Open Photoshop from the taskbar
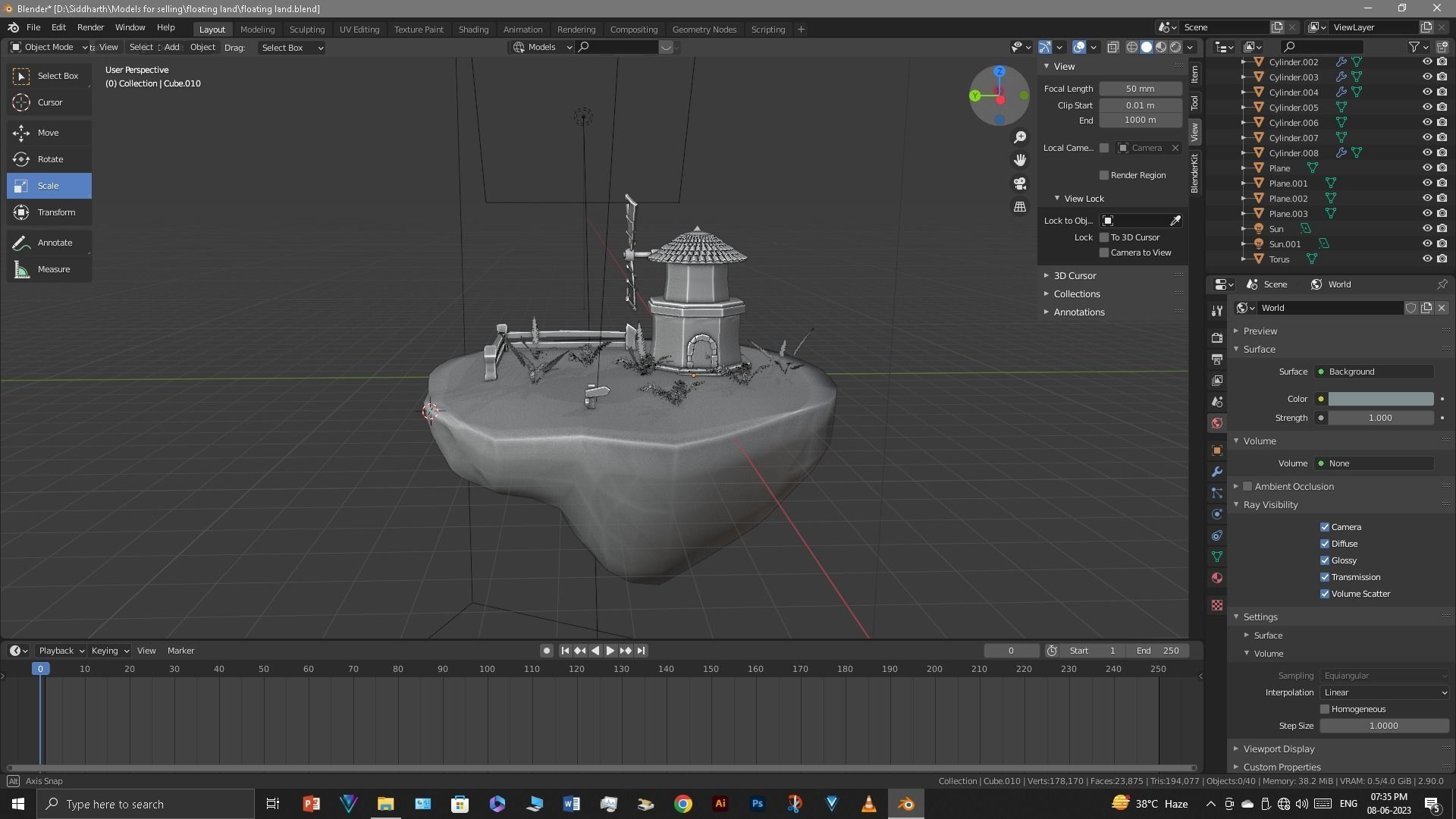This screenshot has height=819, width=1456. point(757,804)
